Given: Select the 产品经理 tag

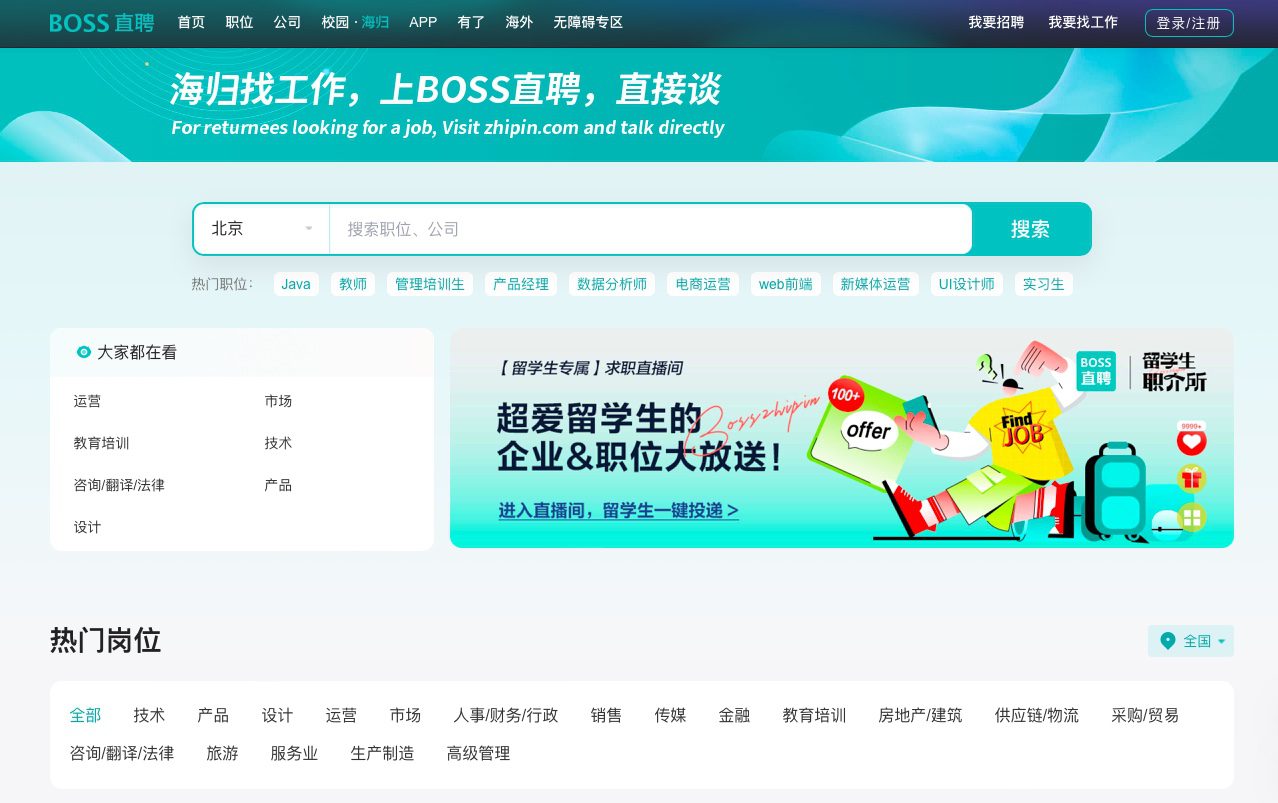Looking at the screenshot, I should click(x=521, y=284).
